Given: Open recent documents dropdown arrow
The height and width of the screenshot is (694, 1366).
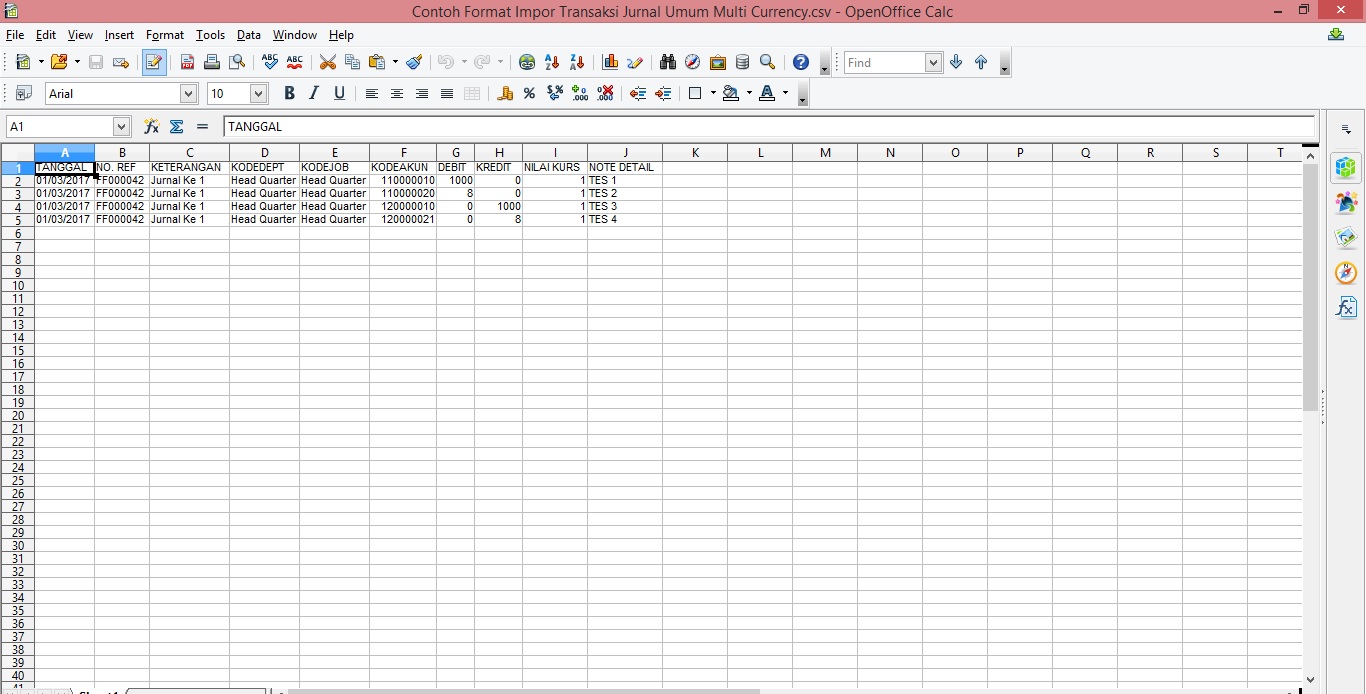Looking at the screenshot, I should [x=77, y=62].
